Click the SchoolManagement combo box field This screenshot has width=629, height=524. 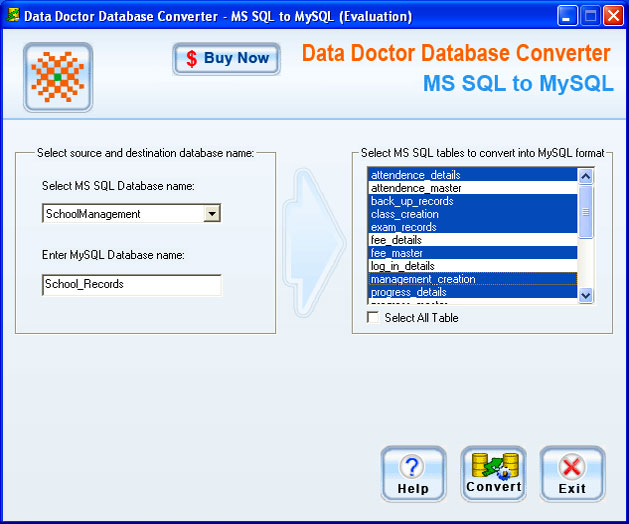[131, 213]
